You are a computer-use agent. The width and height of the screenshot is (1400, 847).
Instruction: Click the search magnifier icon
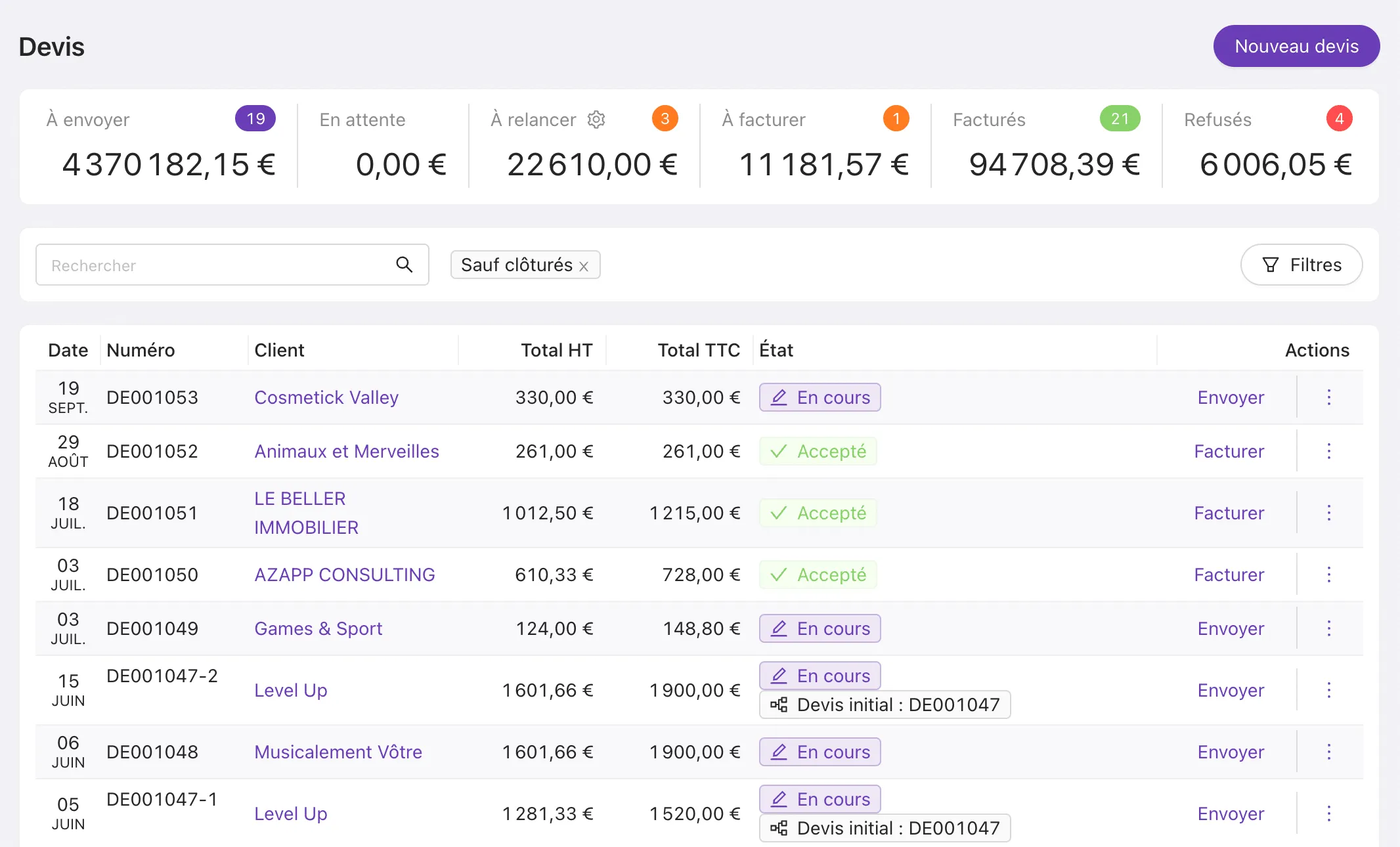[x=405, y=265]
